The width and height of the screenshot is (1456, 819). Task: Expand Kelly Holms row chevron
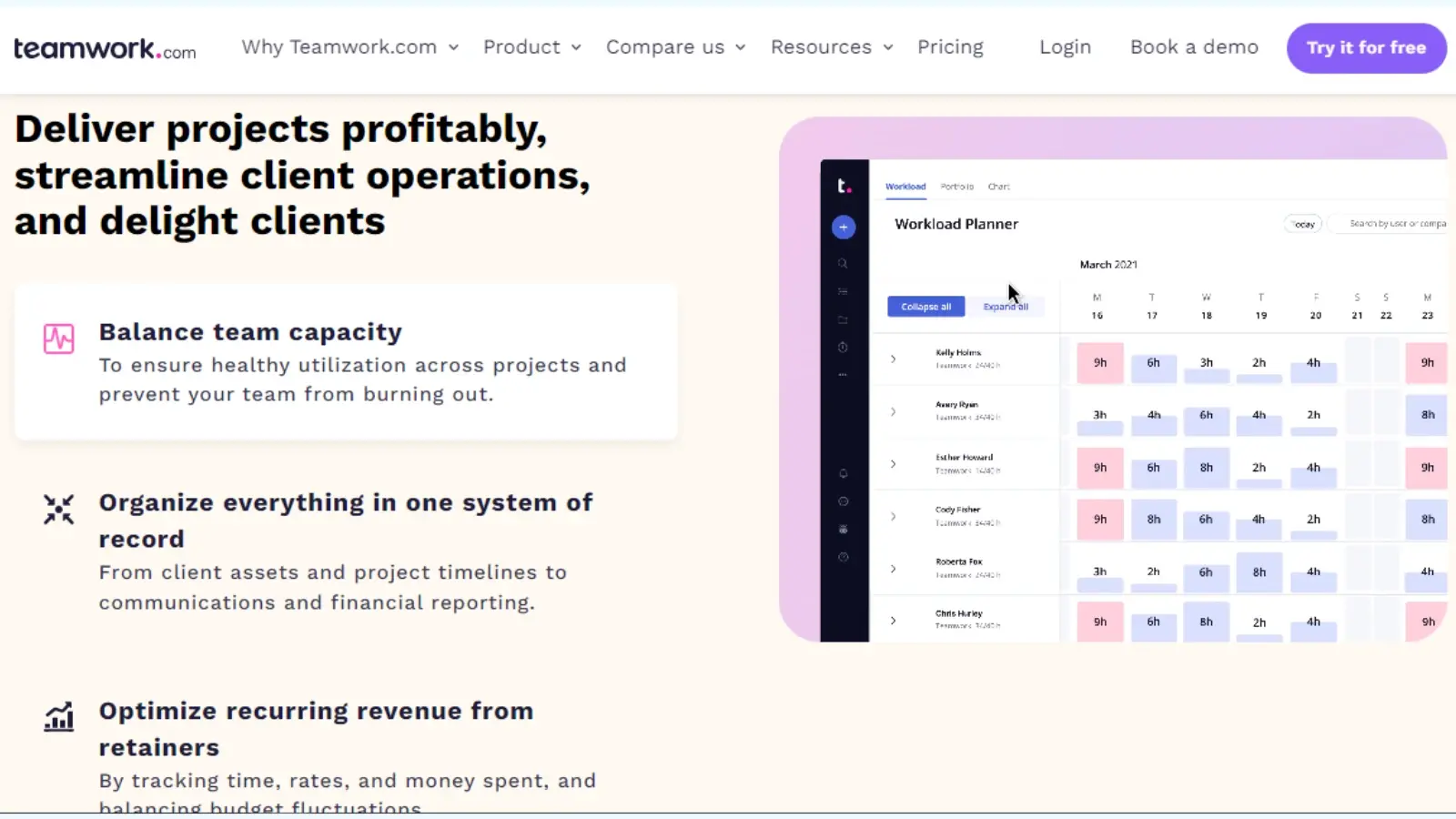[x=893, y=359]
